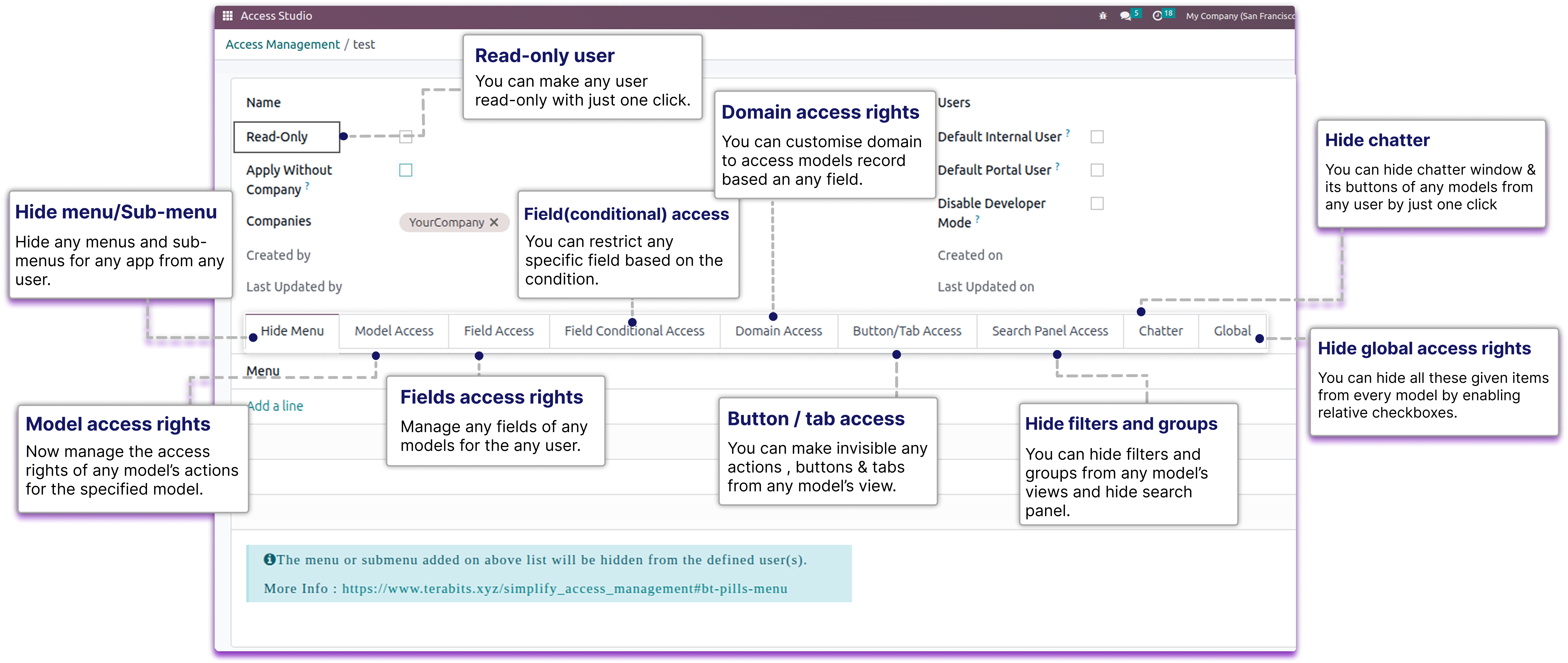Click help mark beside Disable Developer Mode
Screen dimensions: 1568x663
coord(978,219)
